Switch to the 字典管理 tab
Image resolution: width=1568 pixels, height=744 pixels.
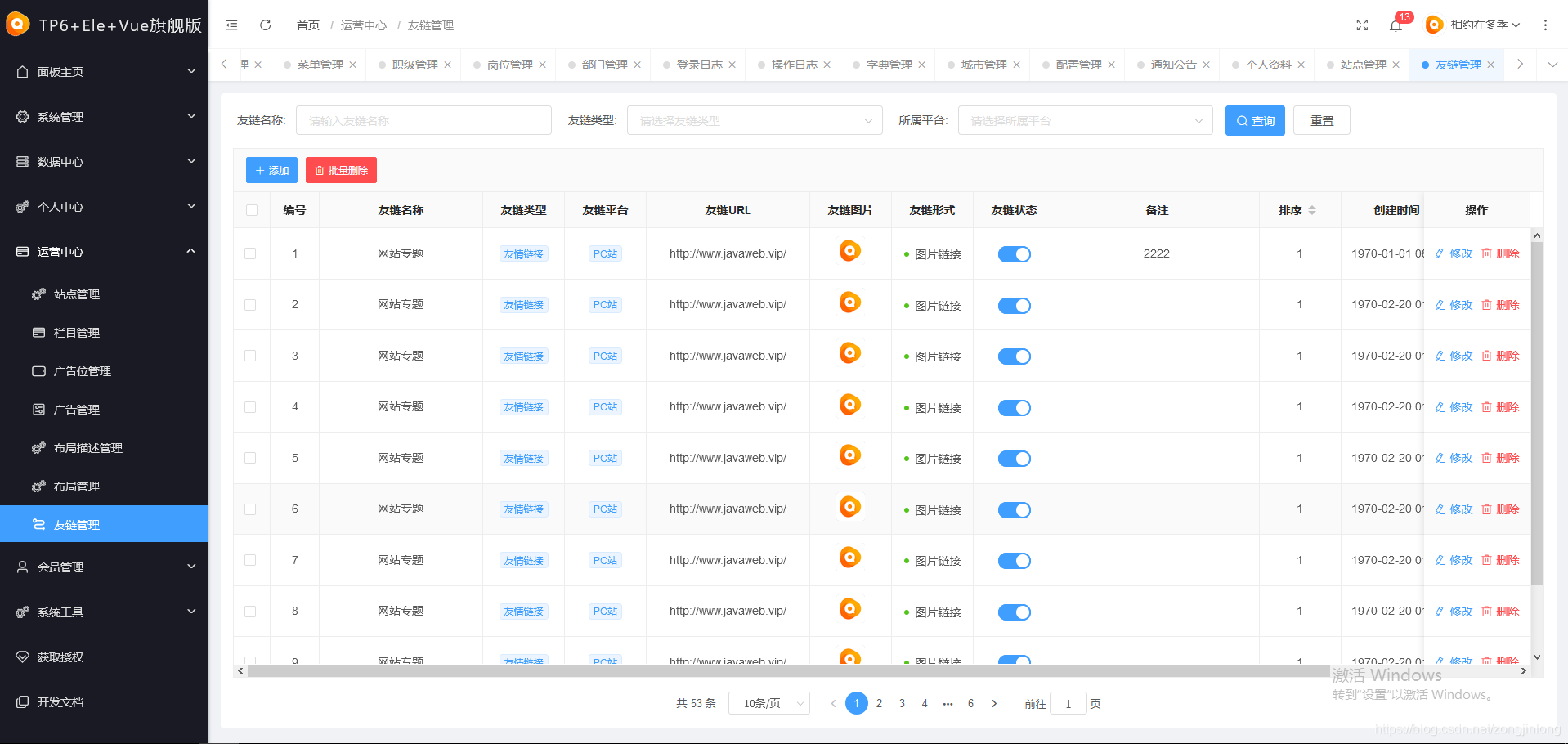point(889,65)
